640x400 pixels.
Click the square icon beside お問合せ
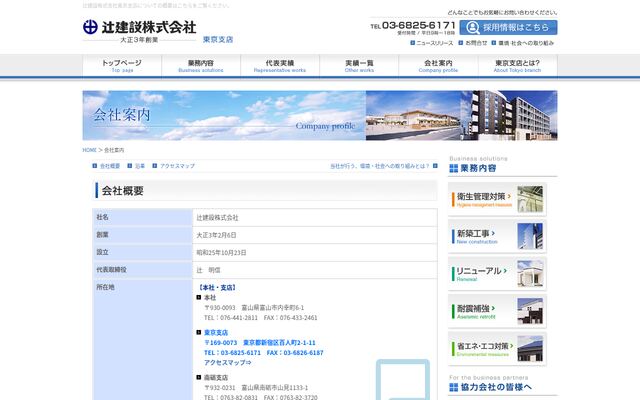pyautogui.click(x=461, y=43)
